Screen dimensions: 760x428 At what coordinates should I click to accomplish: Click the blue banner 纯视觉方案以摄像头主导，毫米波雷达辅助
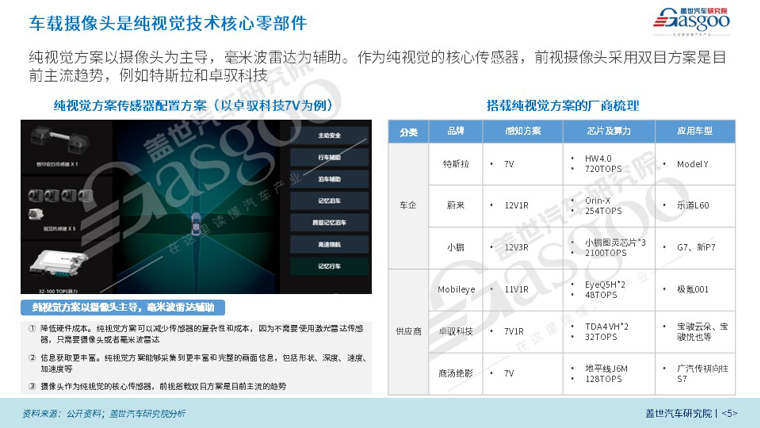pyautogui.click(x=123, y=307)
